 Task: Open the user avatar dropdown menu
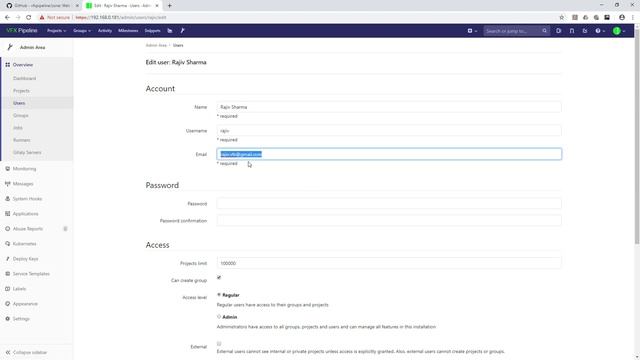click(619, 31)
